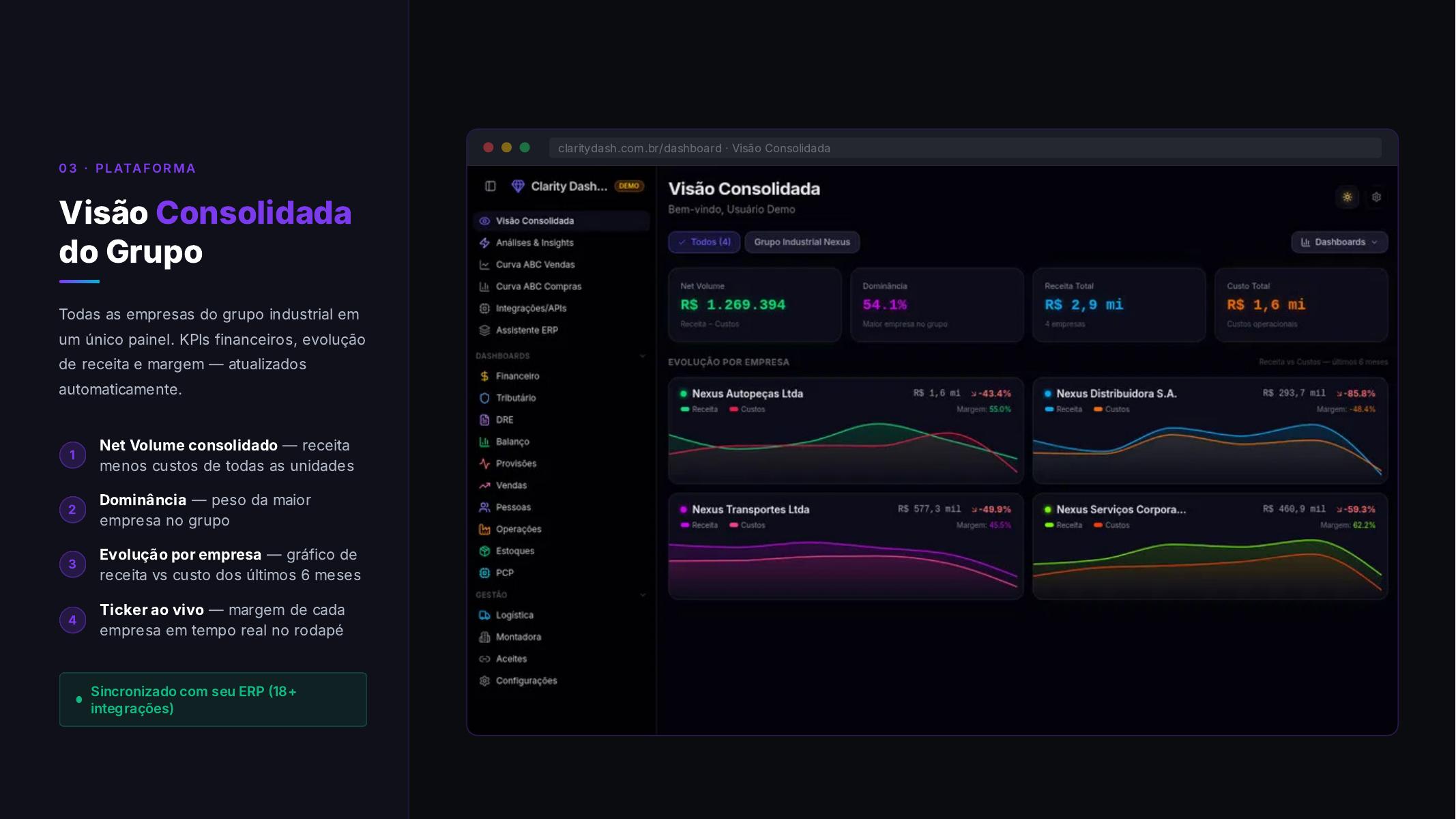This screenshot has height=819, width=1456.
Task: Open Estoques in the sidebar
Action: 561,551
